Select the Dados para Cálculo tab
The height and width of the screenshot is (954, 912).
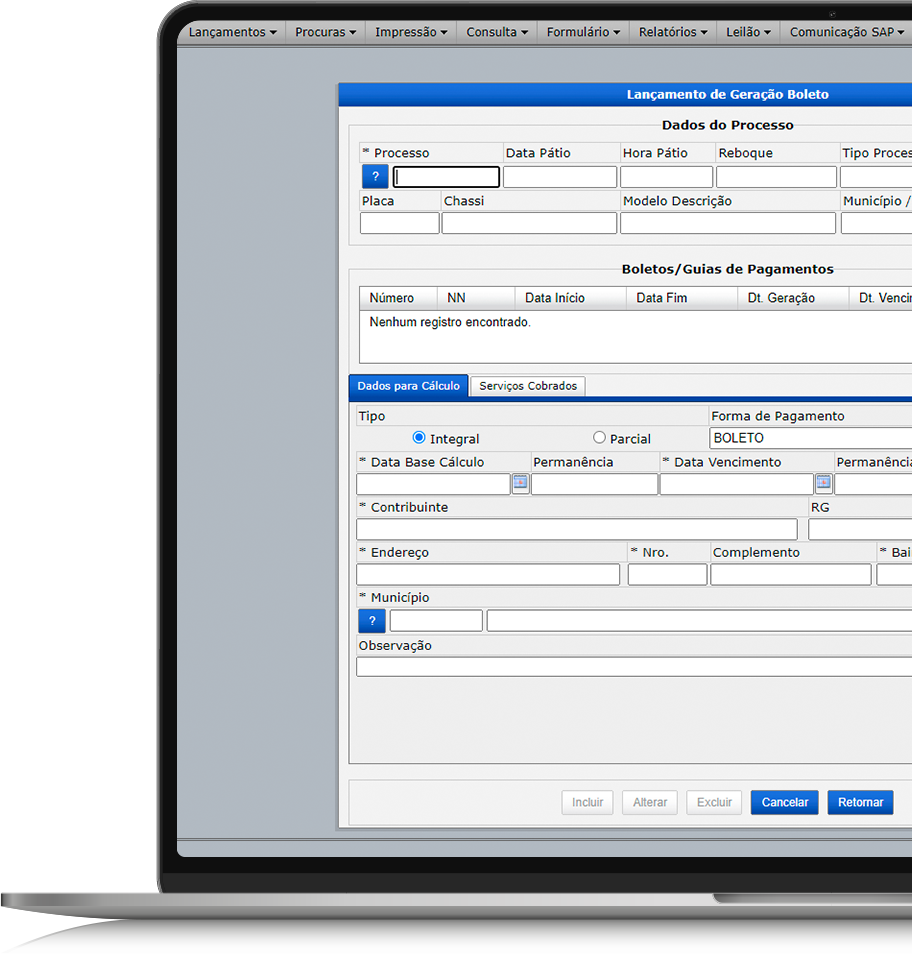click(408, 386)
